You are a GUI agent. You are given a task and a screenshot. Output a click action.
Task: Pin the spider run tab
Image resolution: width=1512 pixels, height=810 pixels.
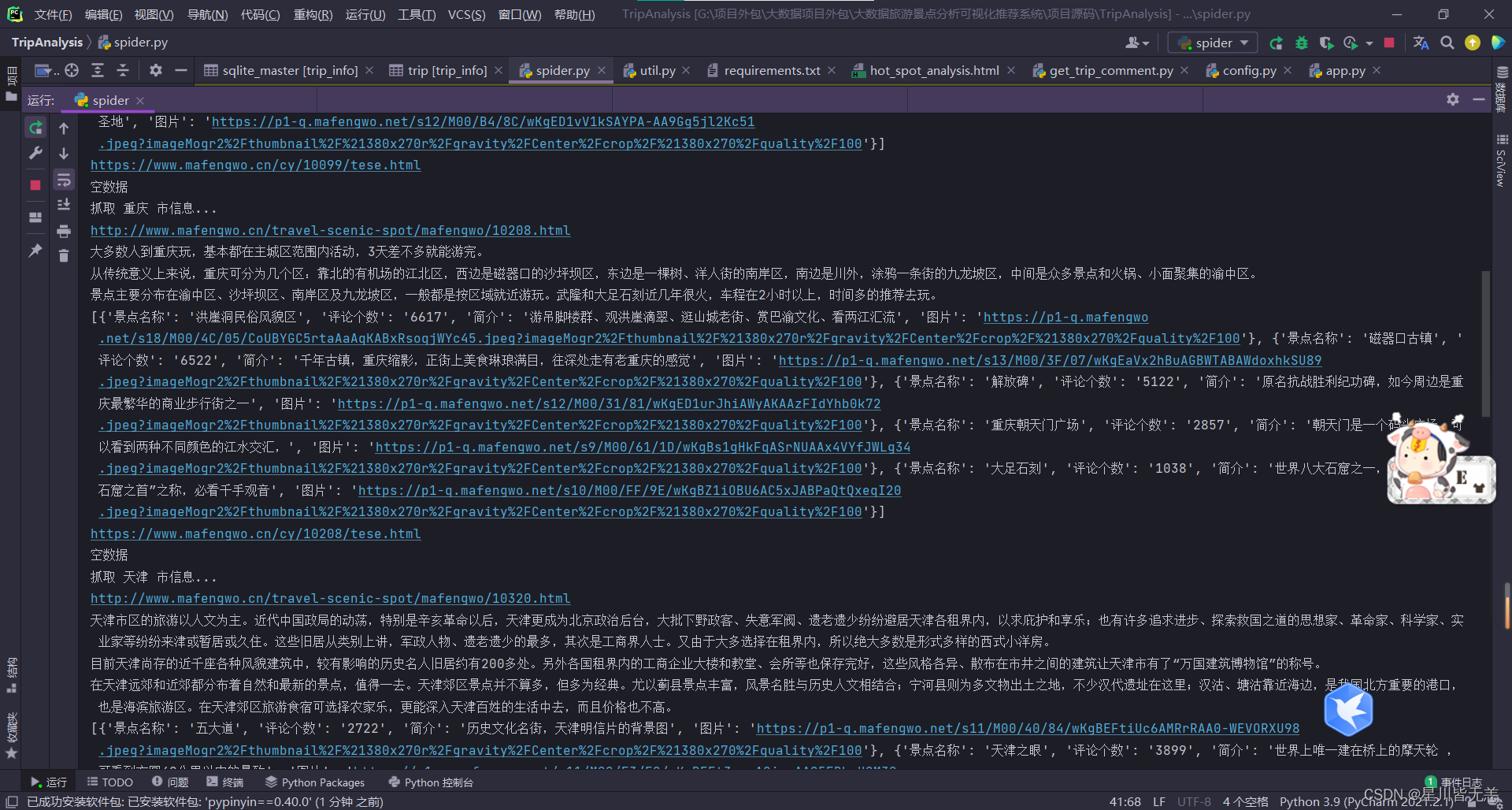pyautogui.click(x=35, y=251)
